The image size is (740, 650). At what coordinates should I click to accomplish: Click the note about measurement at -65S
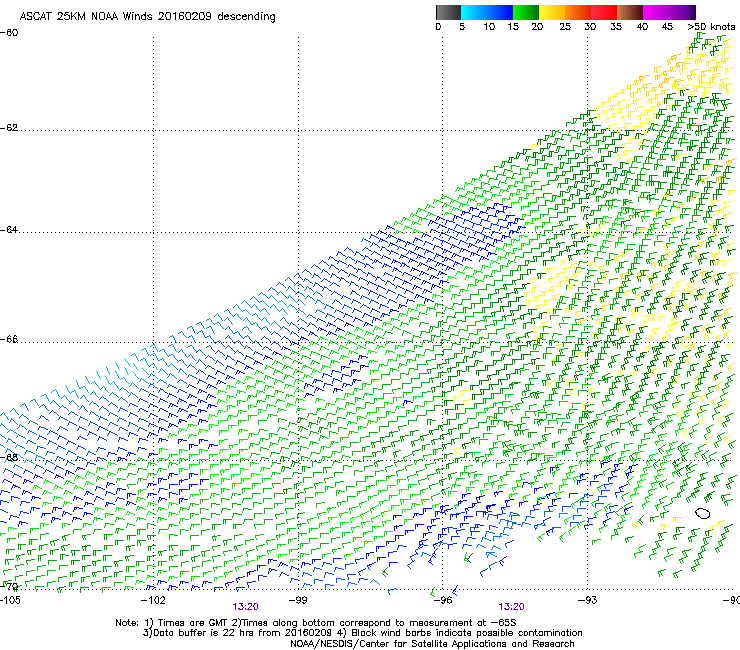(374, 623)
